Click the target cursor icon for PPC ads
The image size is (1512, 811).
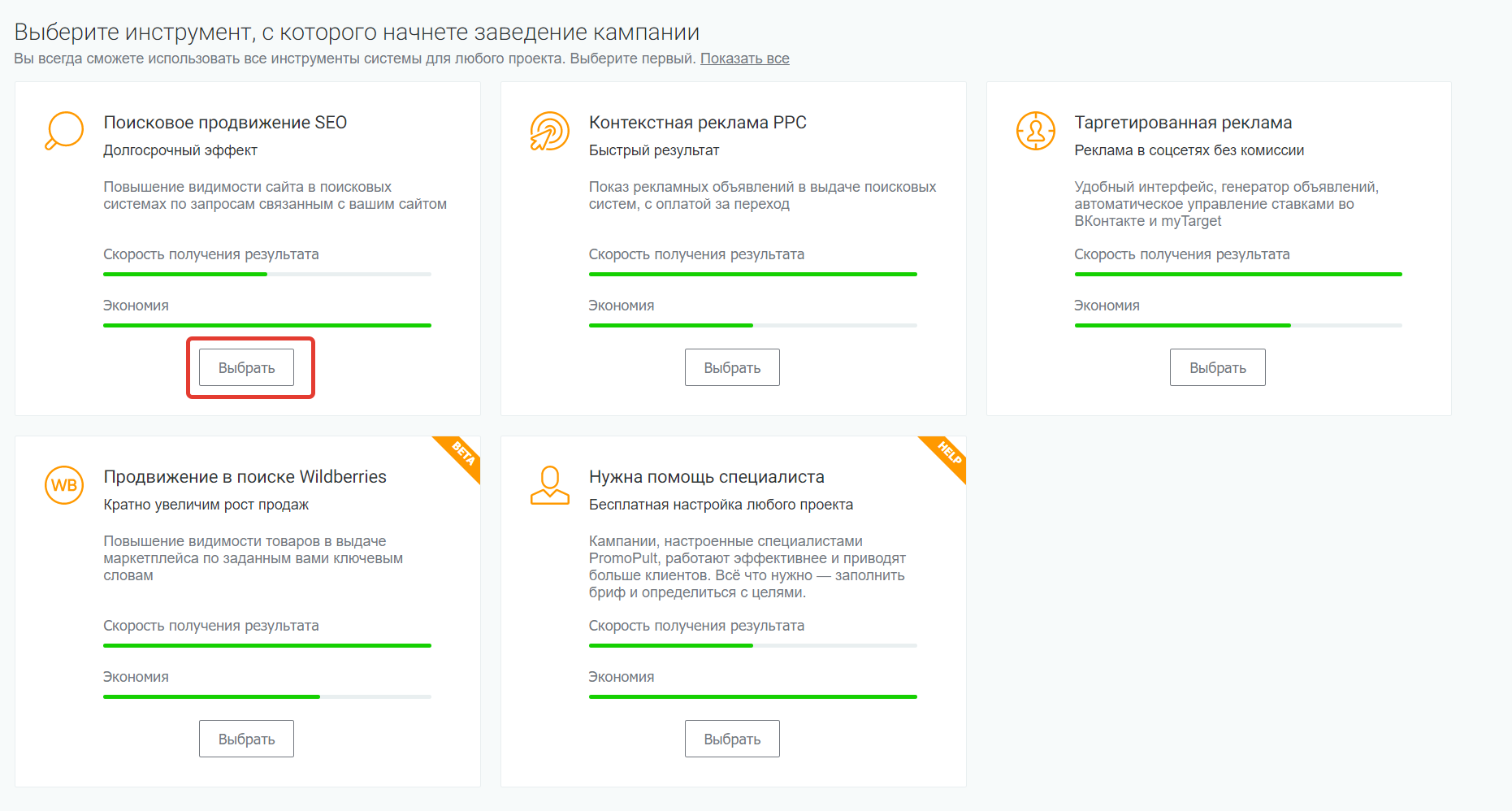pos(550,131)
